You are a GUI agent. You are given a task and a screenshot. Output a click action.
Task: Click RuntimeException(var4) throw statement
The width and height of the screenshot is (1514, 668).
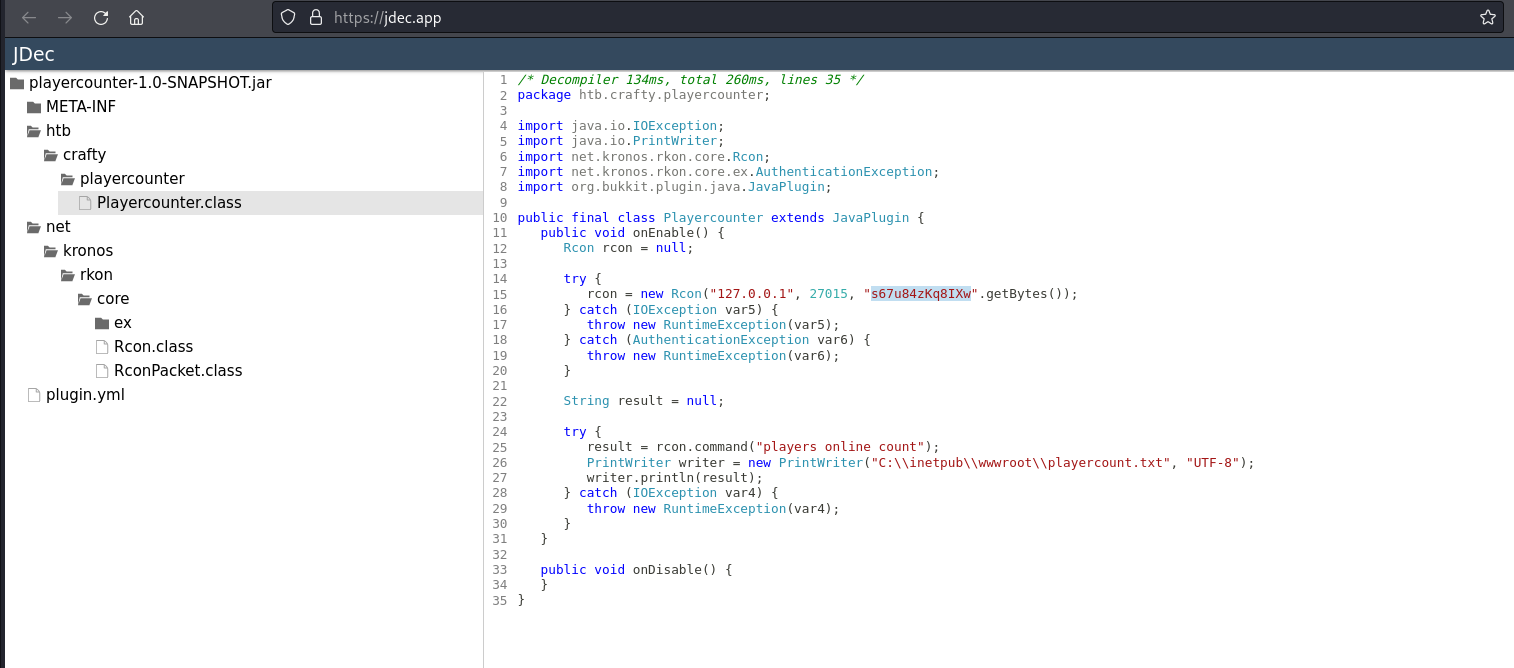pos(713,508)
